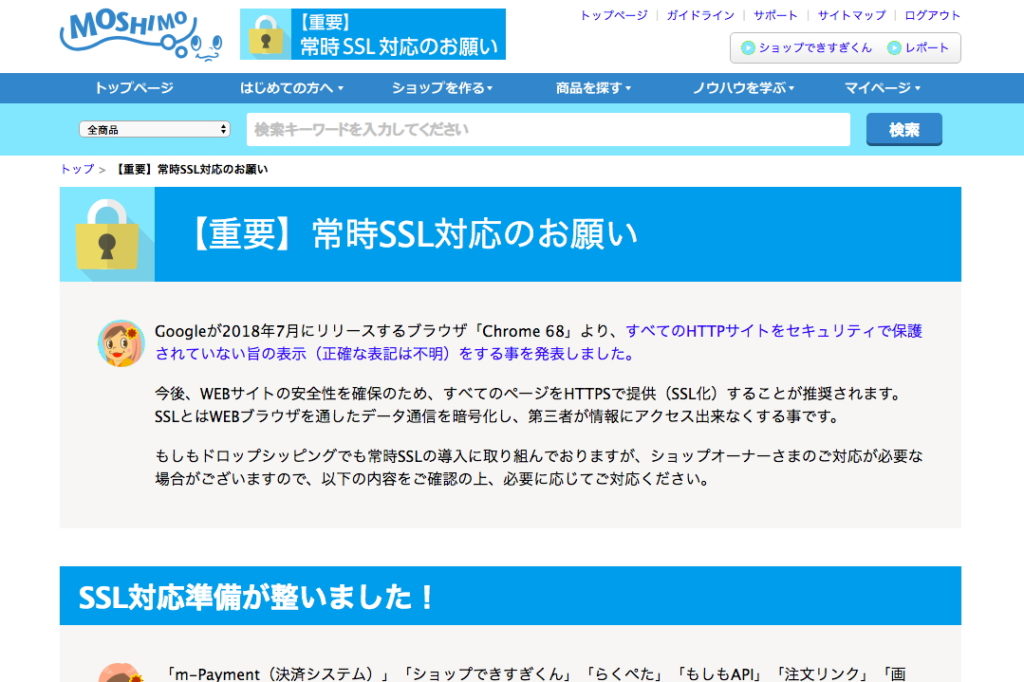Click the ログアウト link
This screenshot has height=682, width=1024.
point(932,15)
